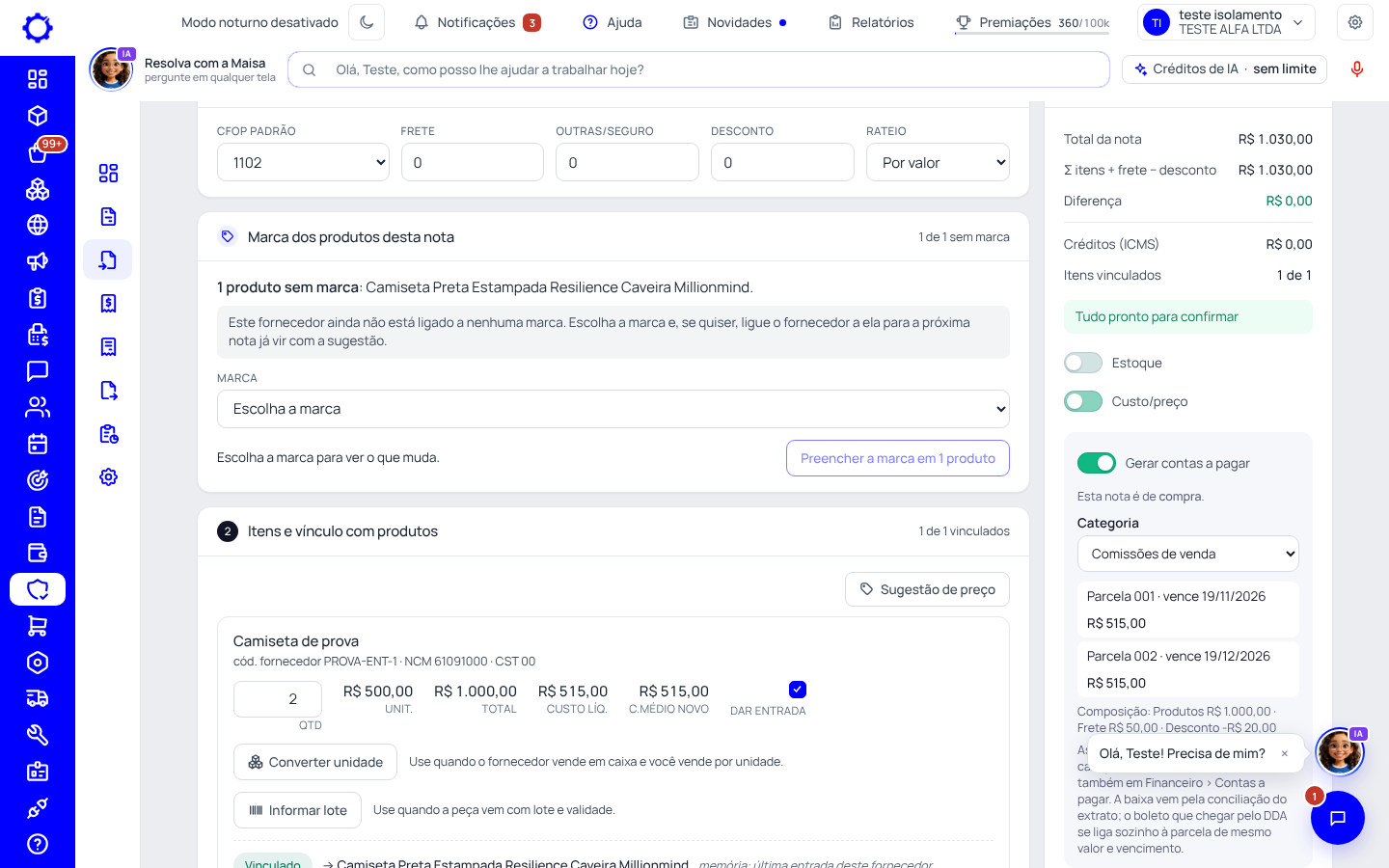Open Categoria Comissões de venda dropdown
The width and height of the screenshot is (1389, 868).
tap(1188, 554)
